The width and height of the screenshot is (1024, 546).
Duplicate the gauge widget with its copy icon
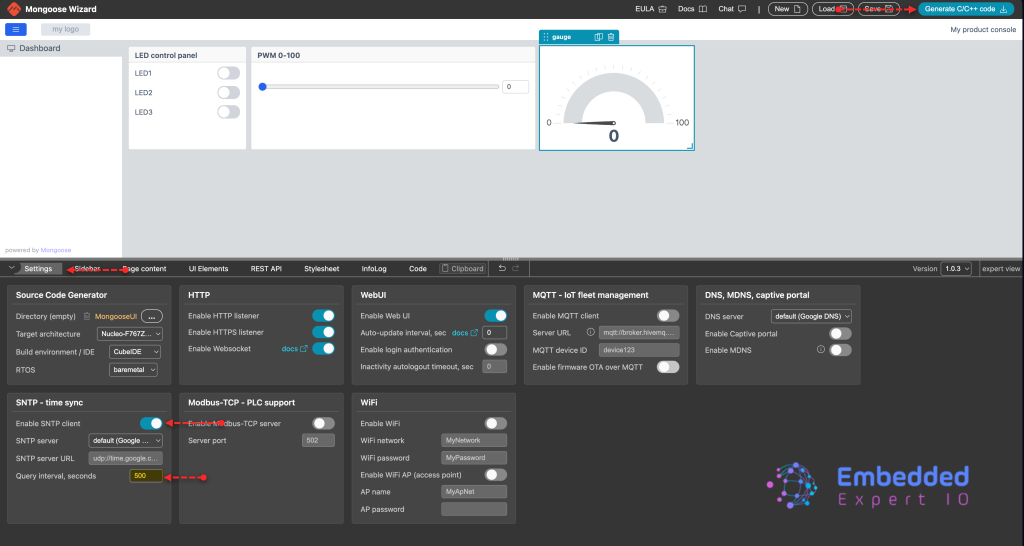tap(598, 37)
